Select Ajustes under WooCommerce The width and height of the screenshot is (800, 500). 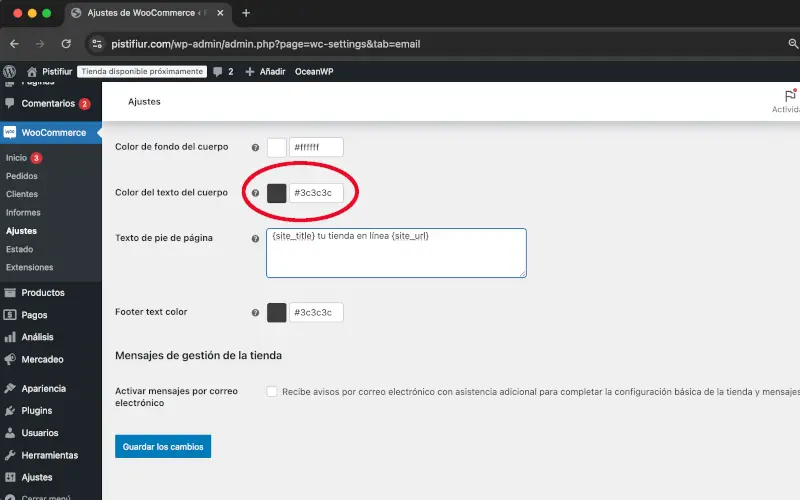[x=21, y=231]
